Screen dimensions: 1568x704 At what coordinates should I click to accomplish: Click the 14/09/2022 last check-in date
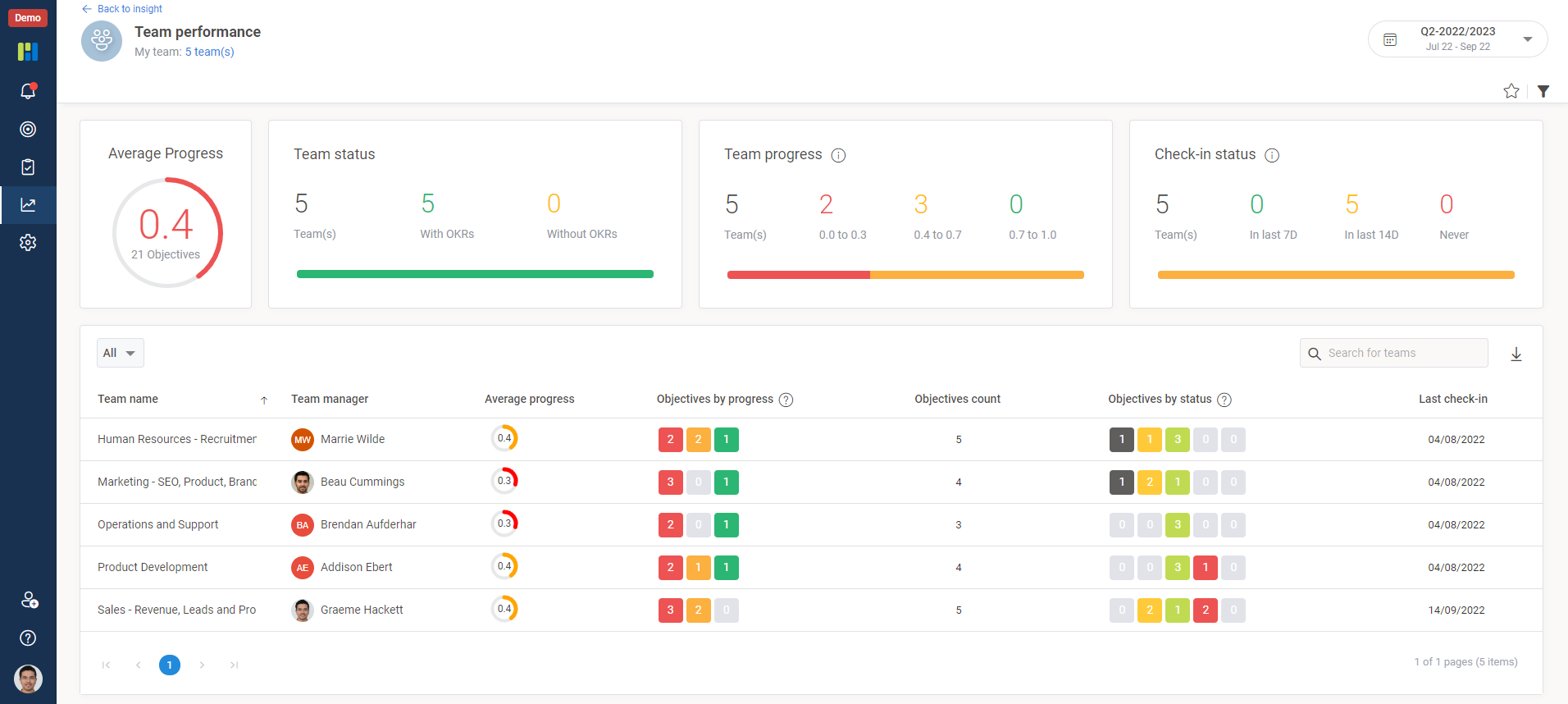[1456, 610]
